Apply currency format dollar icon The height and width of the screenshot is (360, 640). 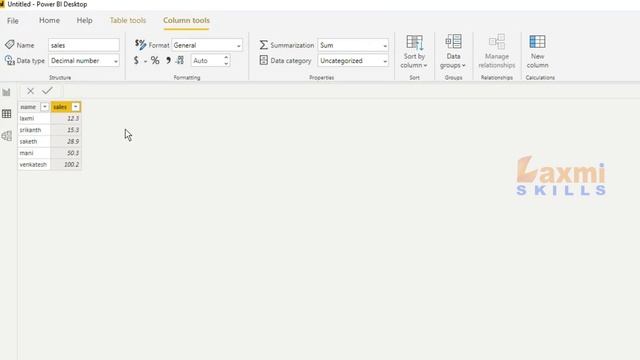pos(136,60)
